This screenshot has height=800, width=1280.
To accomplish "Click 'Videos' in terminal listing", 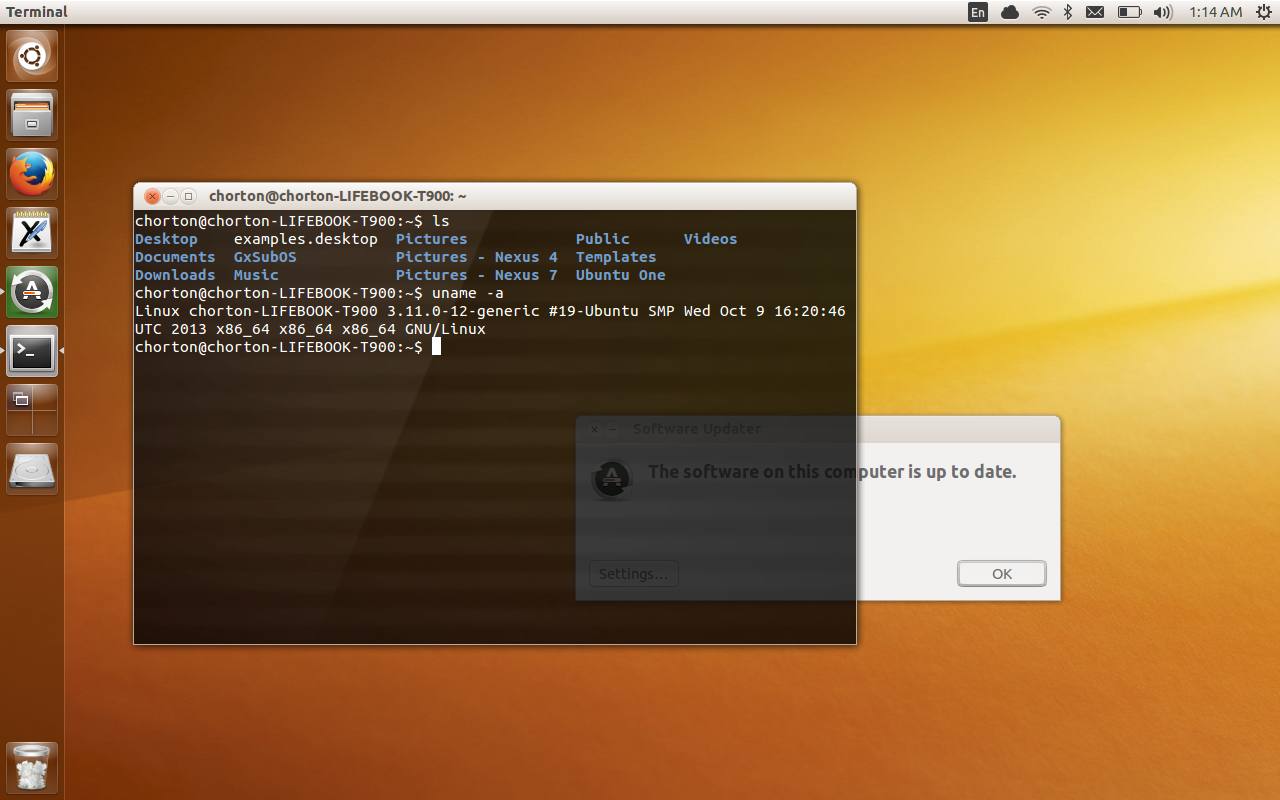I will 711,239.
